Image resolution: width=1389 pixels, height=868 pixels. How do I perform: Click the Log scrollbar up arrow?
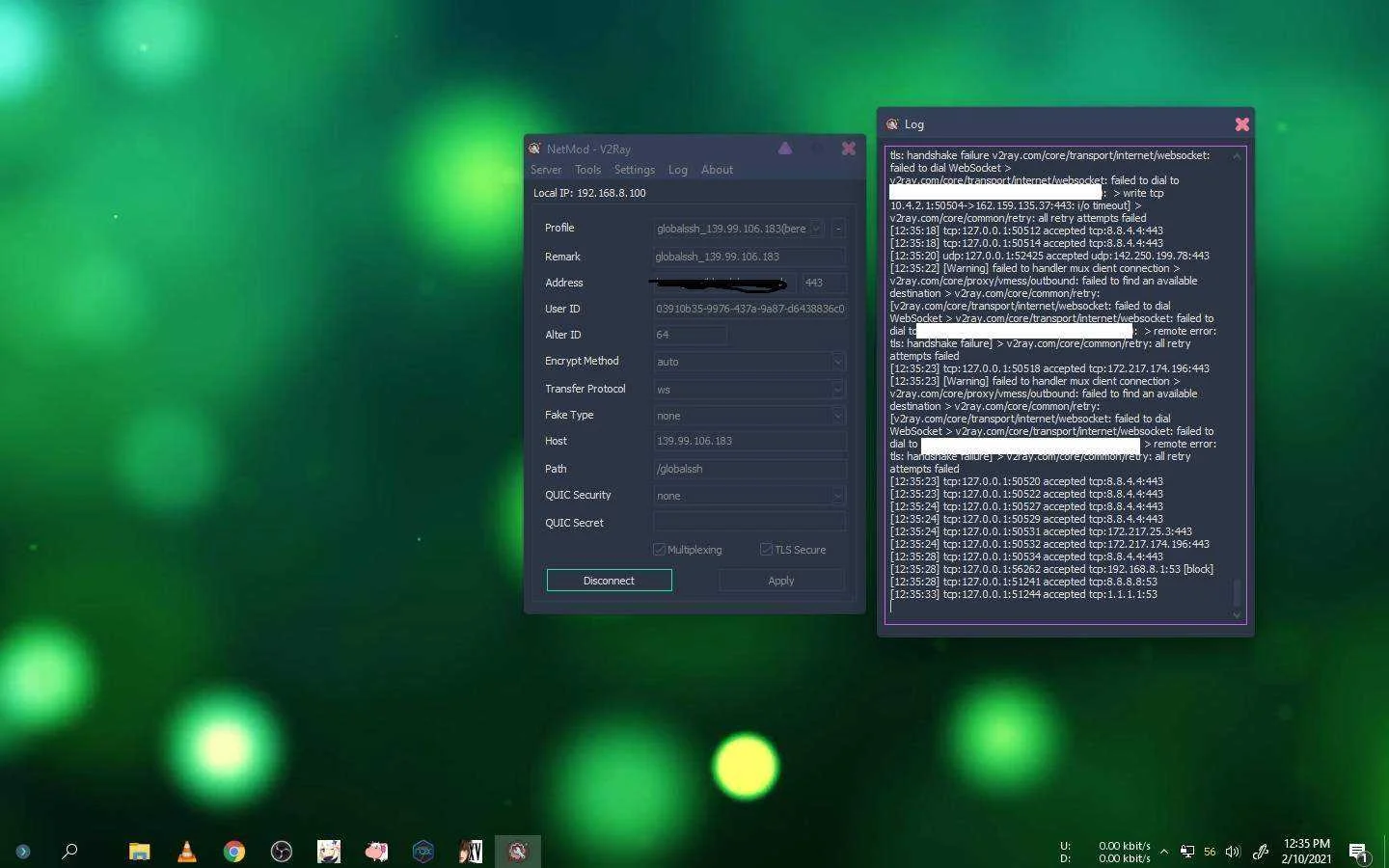tap(1237, 156)
